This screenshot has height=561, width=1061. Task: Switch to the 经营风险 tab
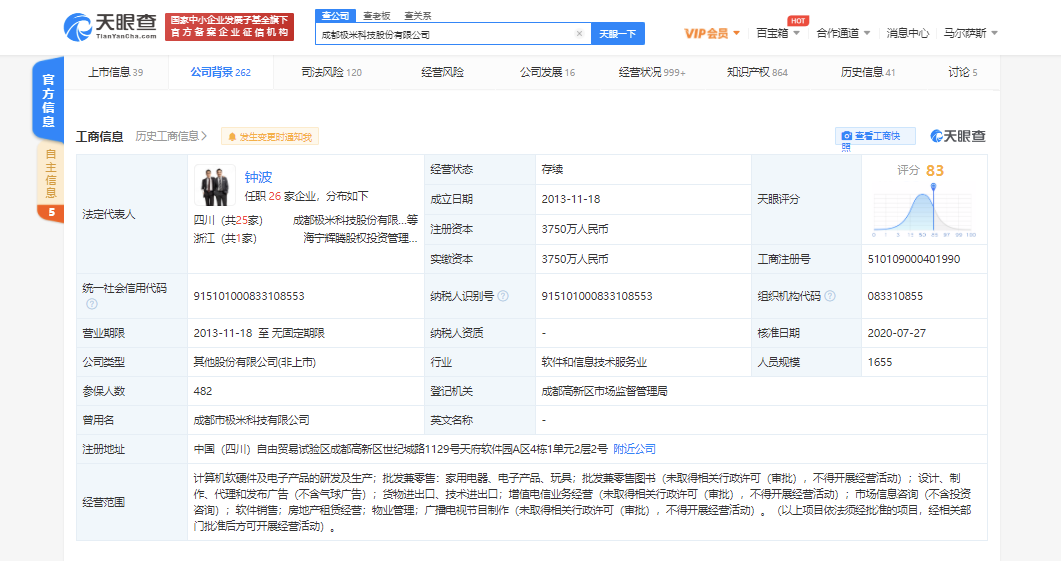[443, 72]
